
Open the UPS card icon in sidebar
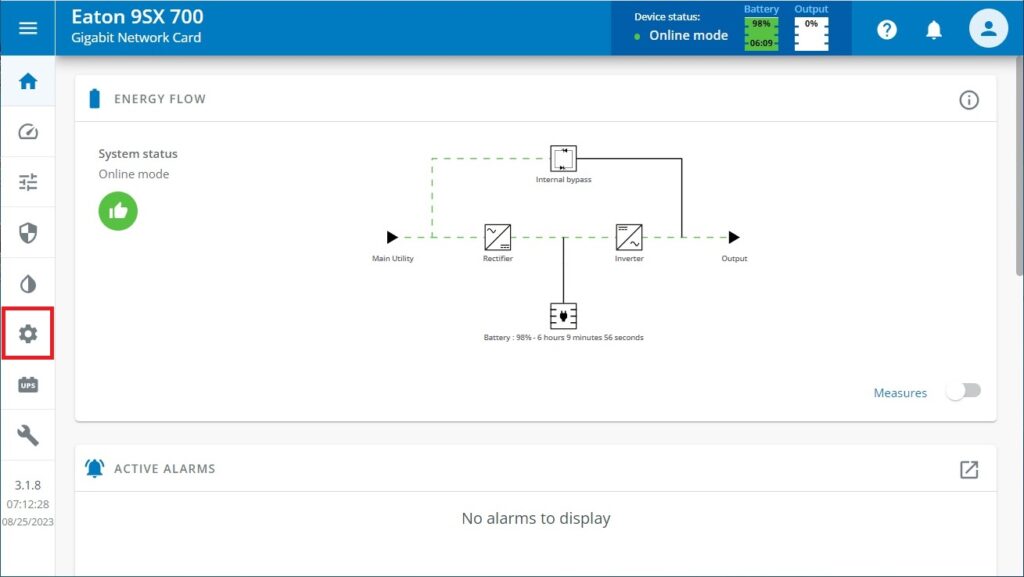pos(28,385)
